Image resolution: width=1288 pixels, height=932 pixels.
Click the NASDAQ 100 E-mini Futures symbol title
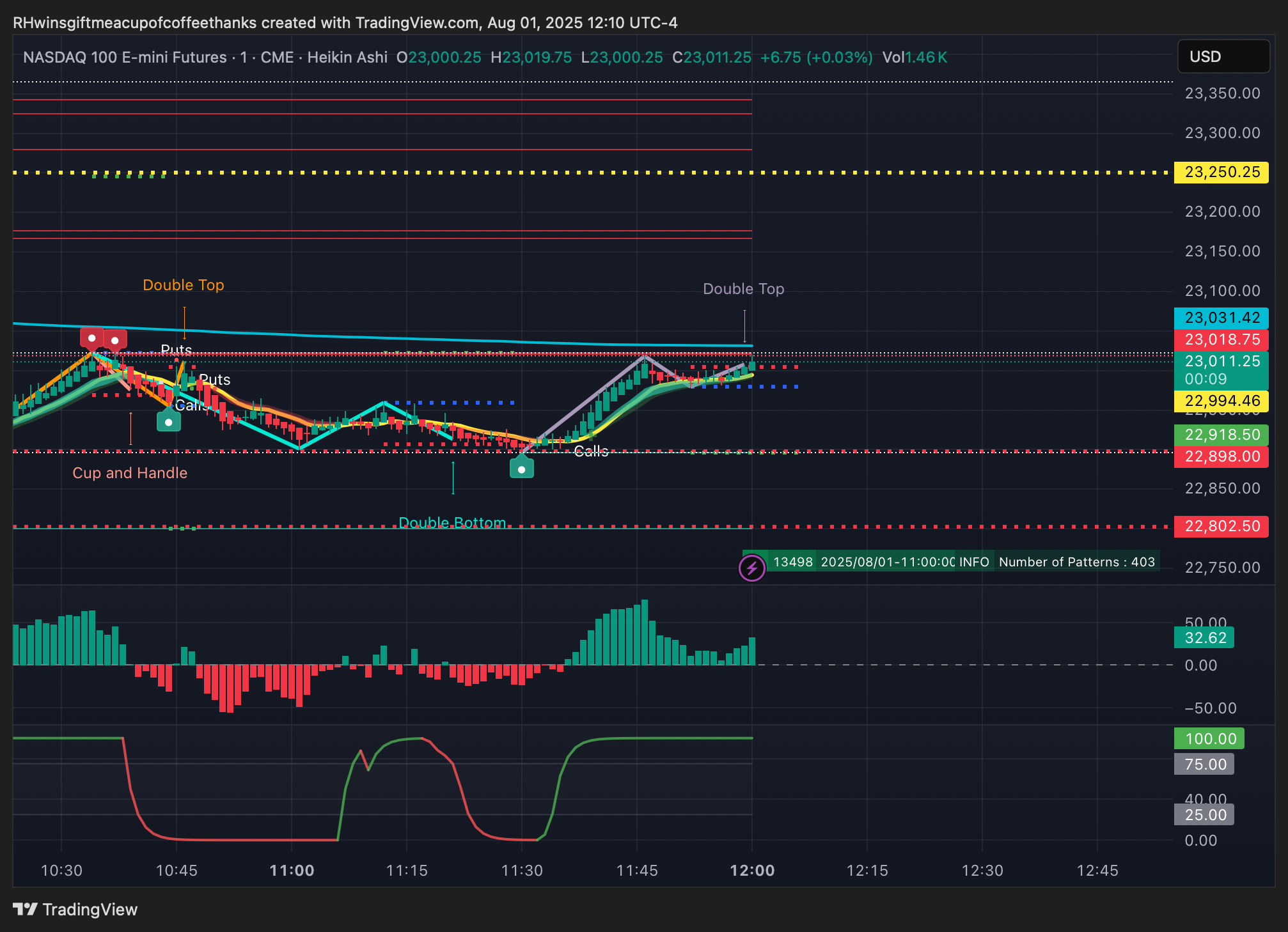click(125, 58)
